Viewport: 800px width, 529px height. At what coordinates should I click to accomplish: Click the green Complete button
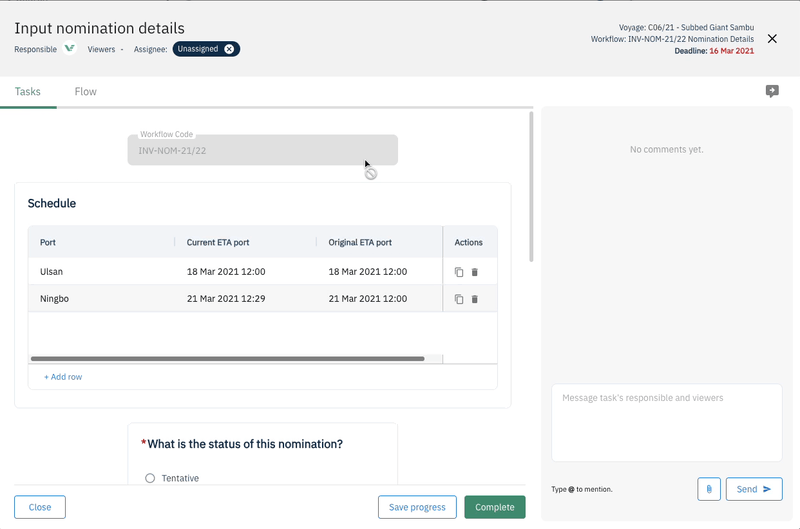click(x=494, y=507)
